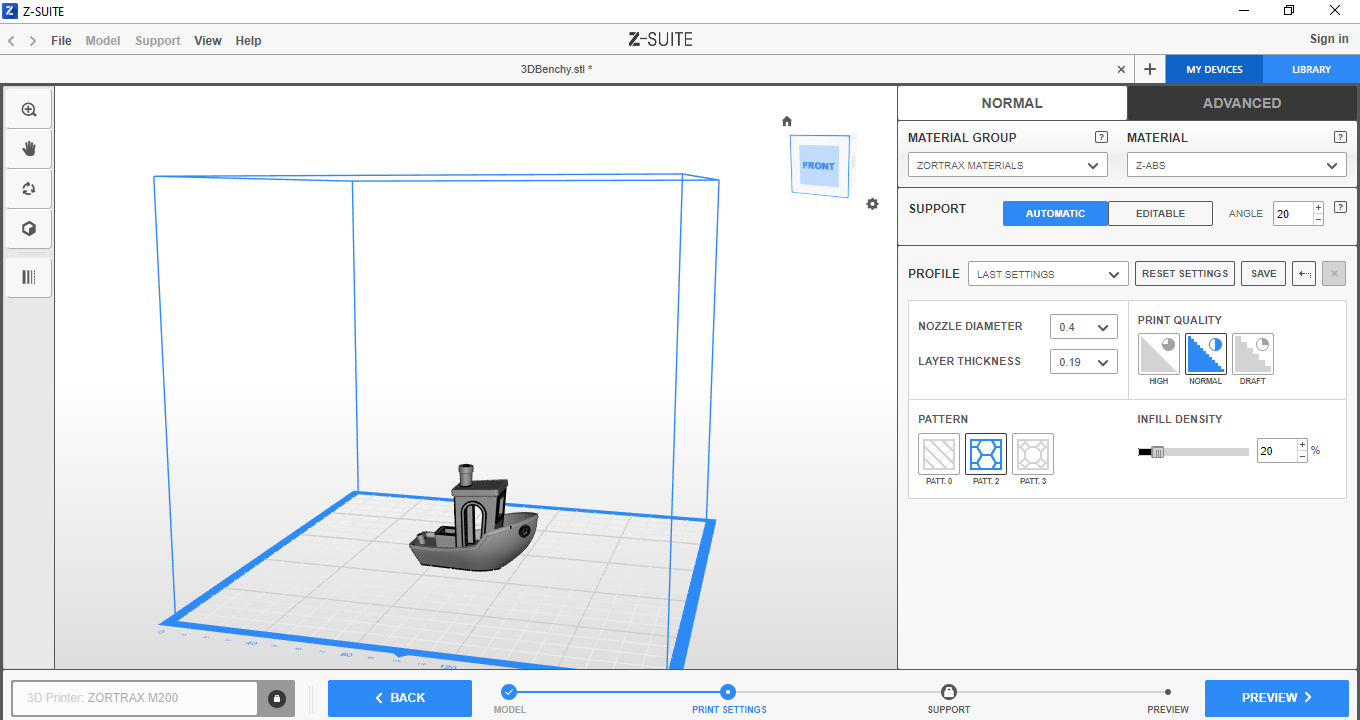
Task: Adjust the Infill Density slider handle
Action: point(1158,452)
